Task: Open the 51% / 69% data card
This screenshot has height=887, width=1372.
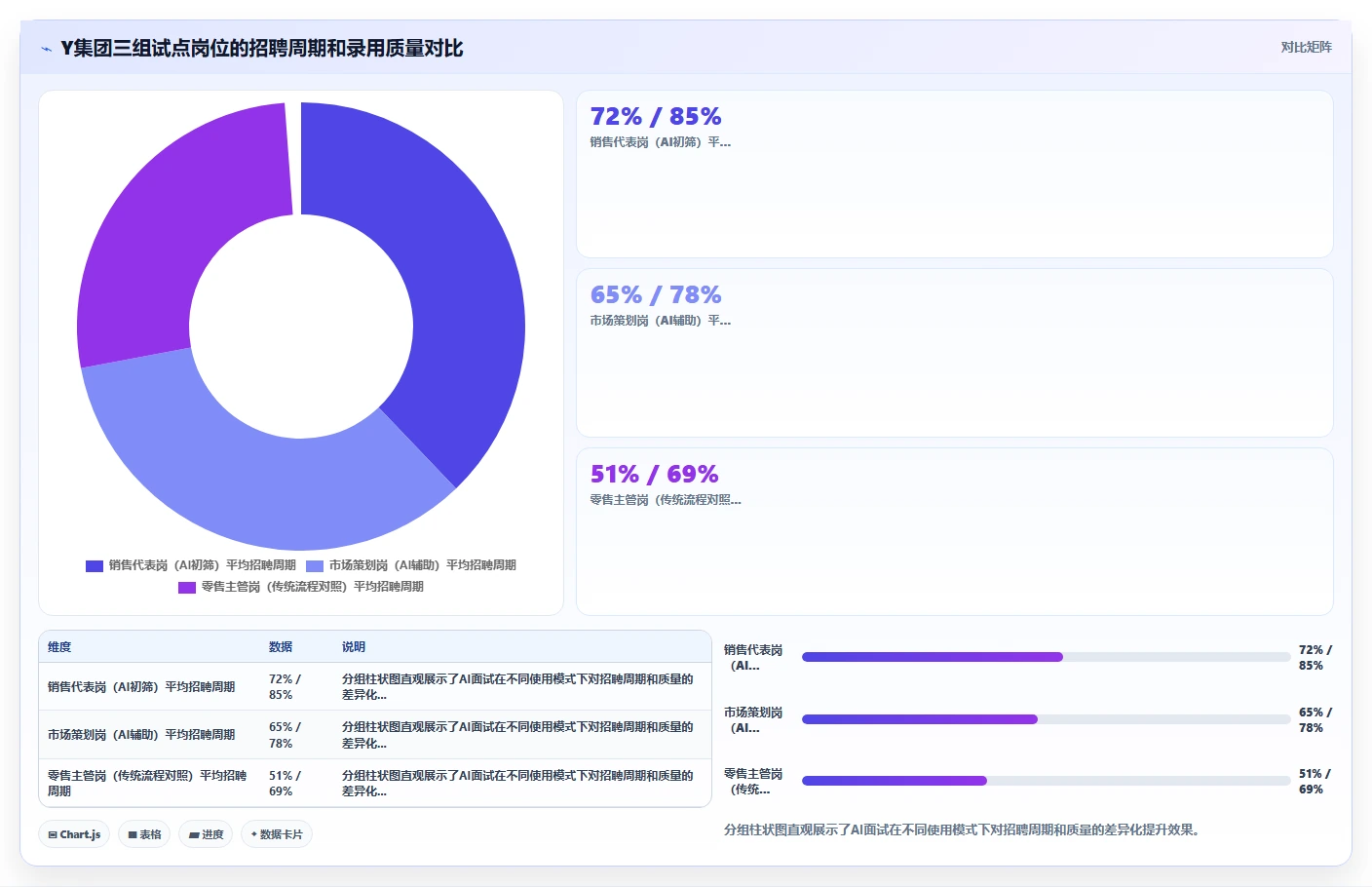Action: pyautogui.click(x=955, y=531)
